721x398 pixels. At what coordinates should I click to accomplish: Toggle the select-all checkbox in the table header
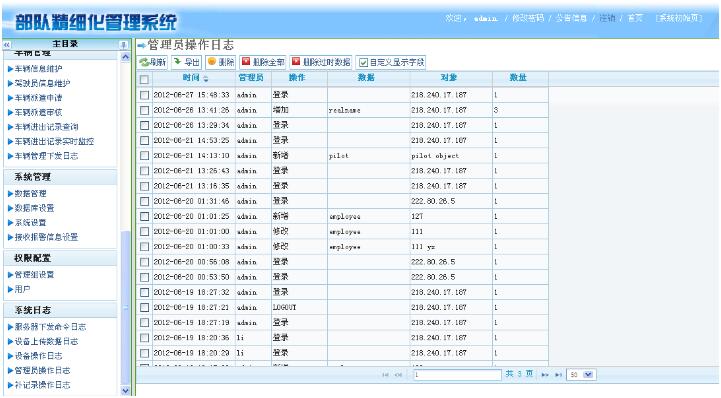(144, 79)
